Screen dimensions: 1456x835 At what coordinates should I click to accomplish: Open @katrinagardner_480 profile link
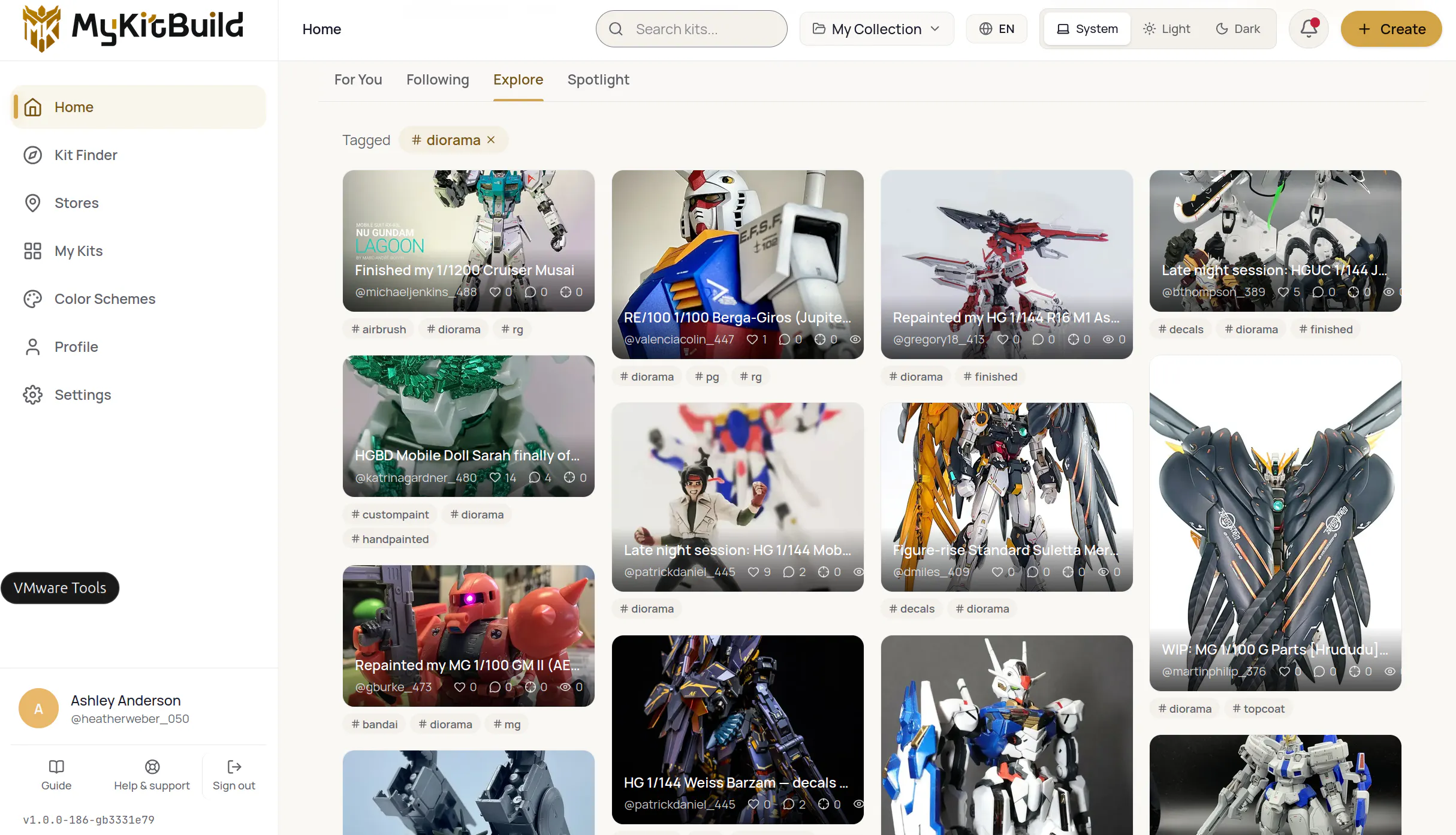(416, 478)
